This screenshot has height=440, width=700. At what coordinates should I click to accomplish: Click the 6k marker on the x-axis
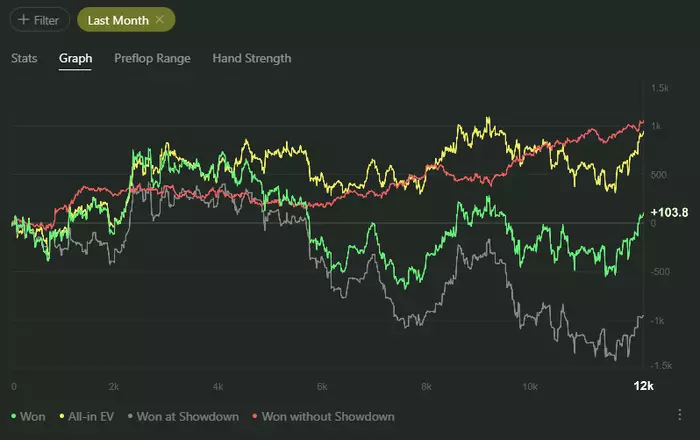tap(322, 386)
